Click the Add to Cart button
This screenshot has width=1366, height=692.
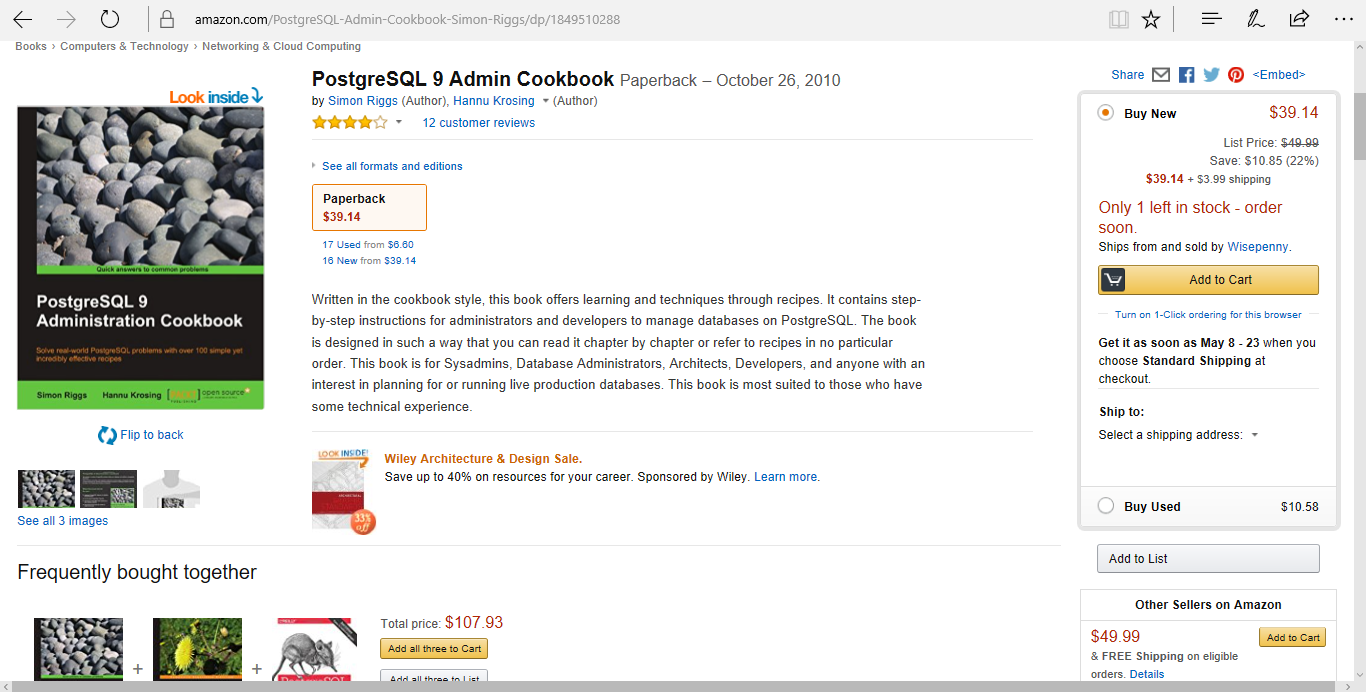tap(1207, 280)
